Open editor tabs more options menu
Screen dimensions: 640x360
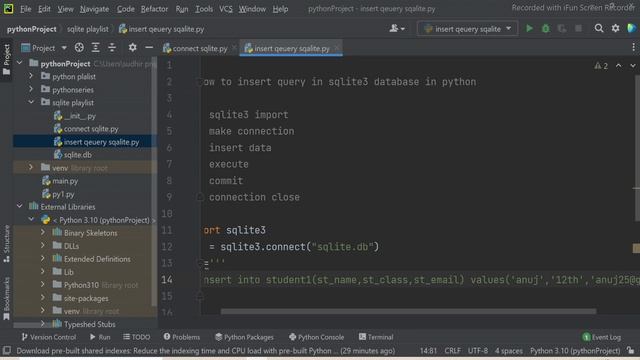(x=633, y=48)
